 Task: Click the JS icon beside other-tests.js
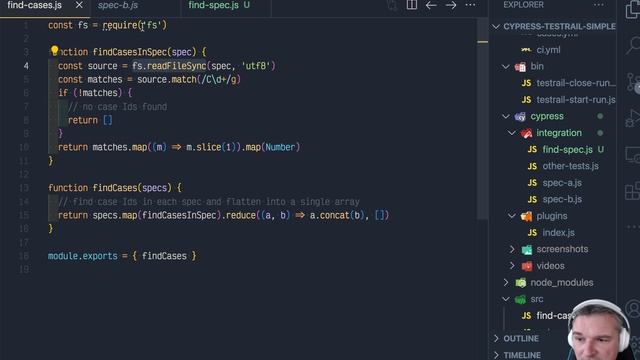click(x=532, y=166)
